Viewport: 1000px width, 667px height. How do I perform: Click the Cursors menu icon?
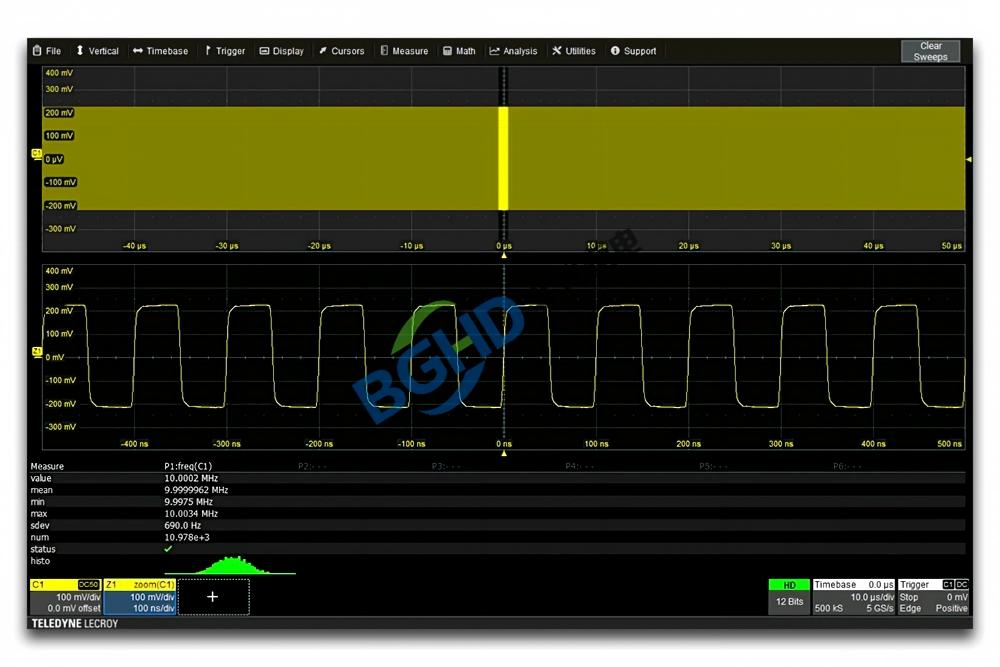point(323,50)
